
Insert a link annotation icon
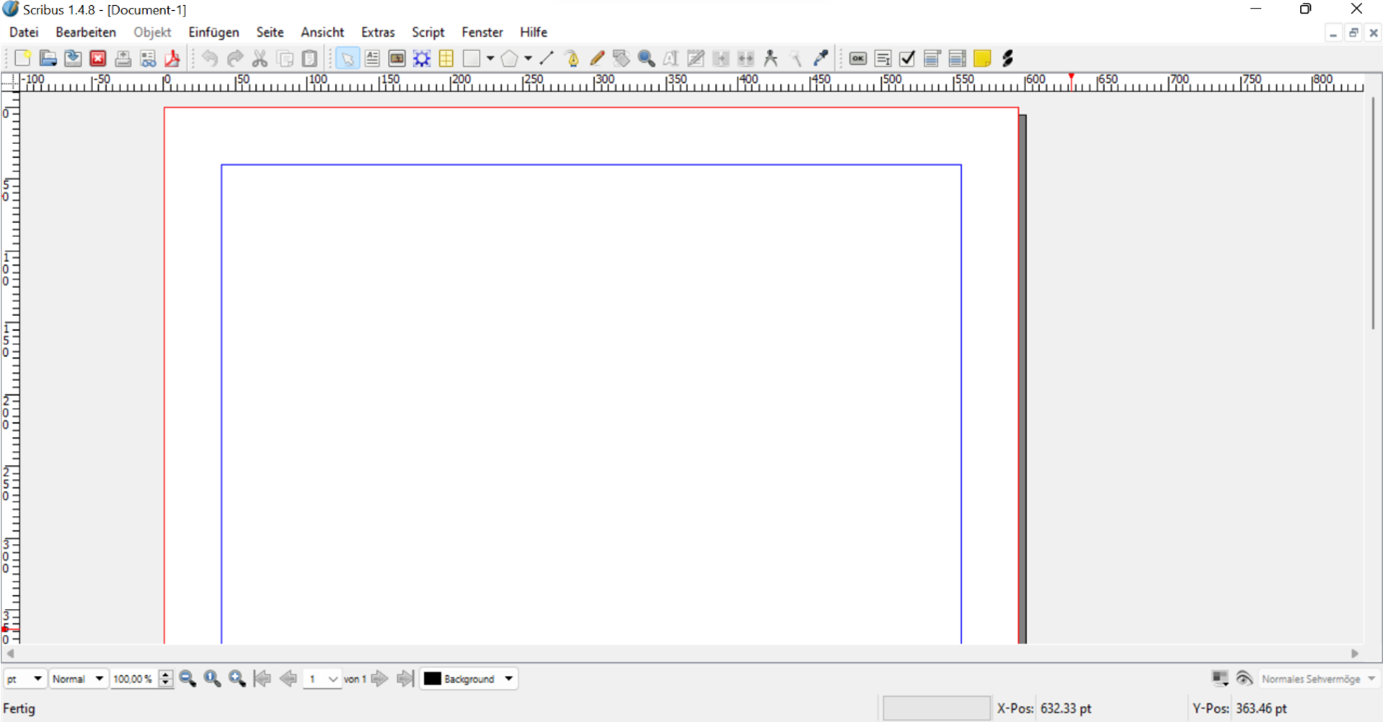pyautogui.click(x=1007, y=59)
